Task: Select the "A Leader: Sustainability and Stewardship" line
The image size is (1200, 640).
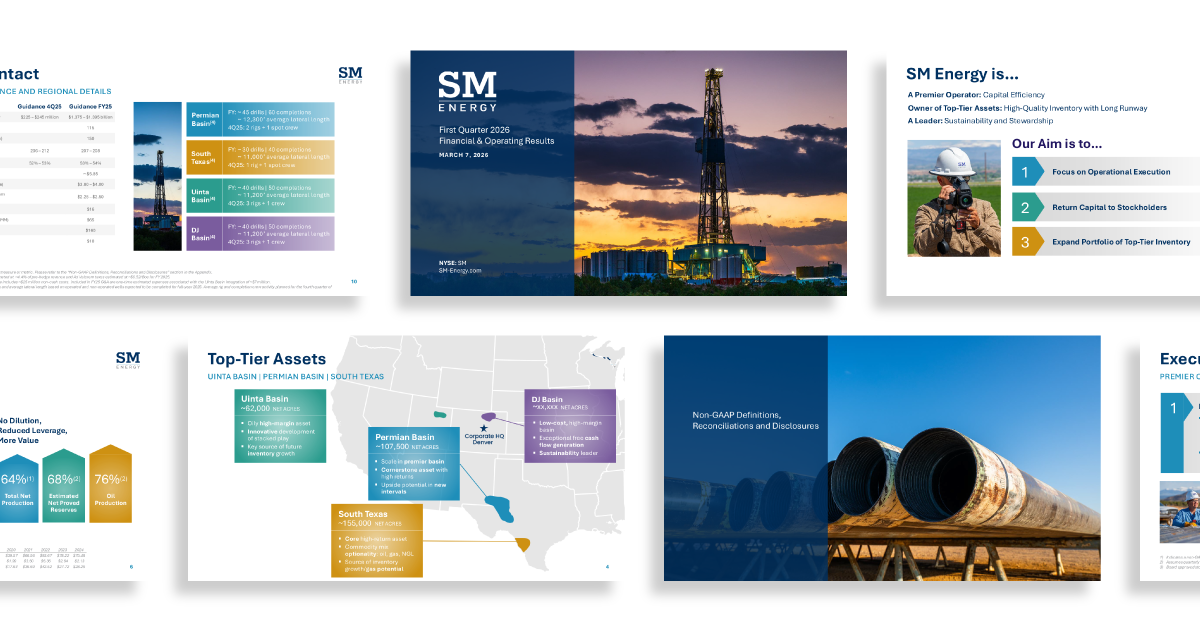Action: [x=980, y=121]
